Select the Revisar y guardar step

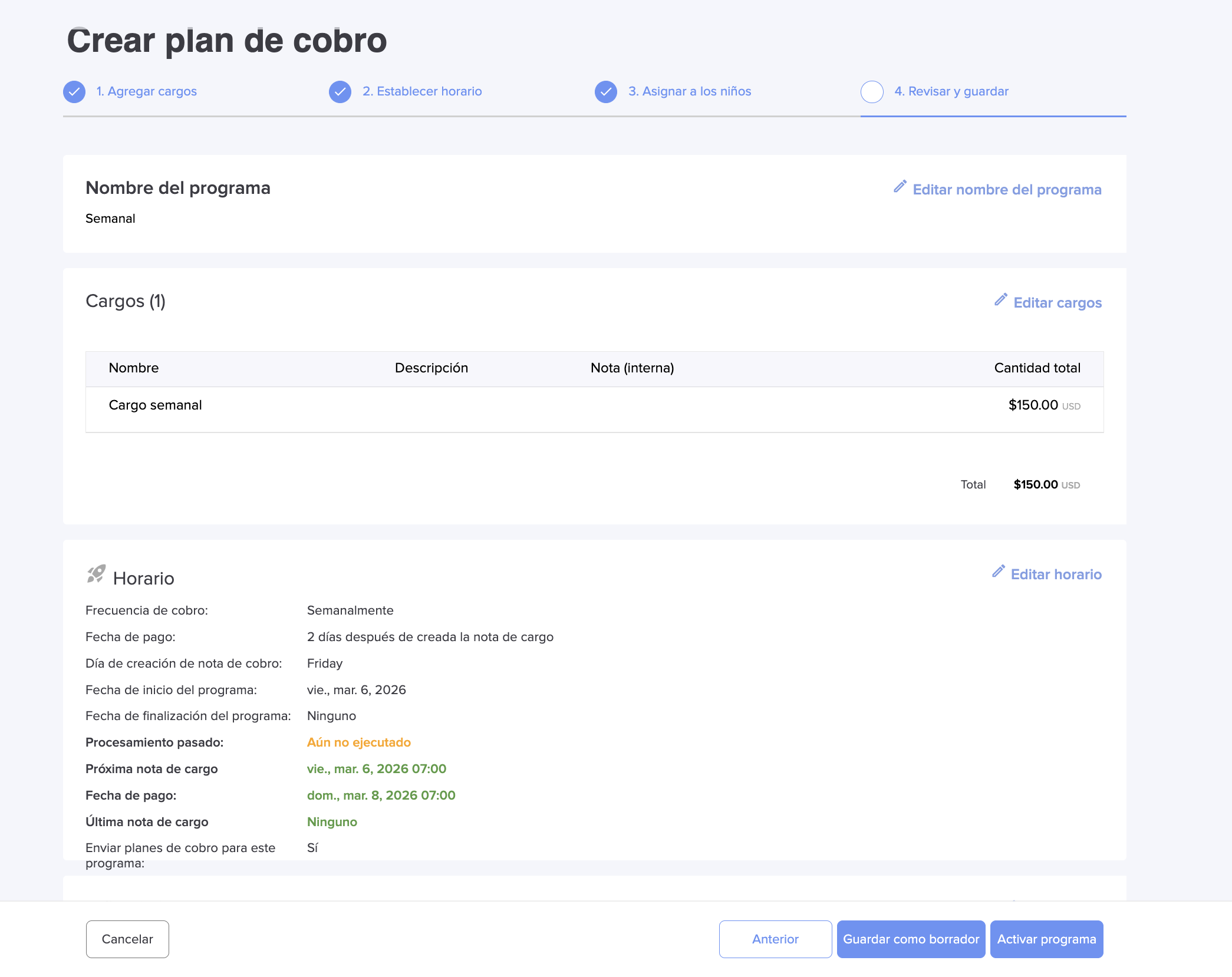coord(951,91)
